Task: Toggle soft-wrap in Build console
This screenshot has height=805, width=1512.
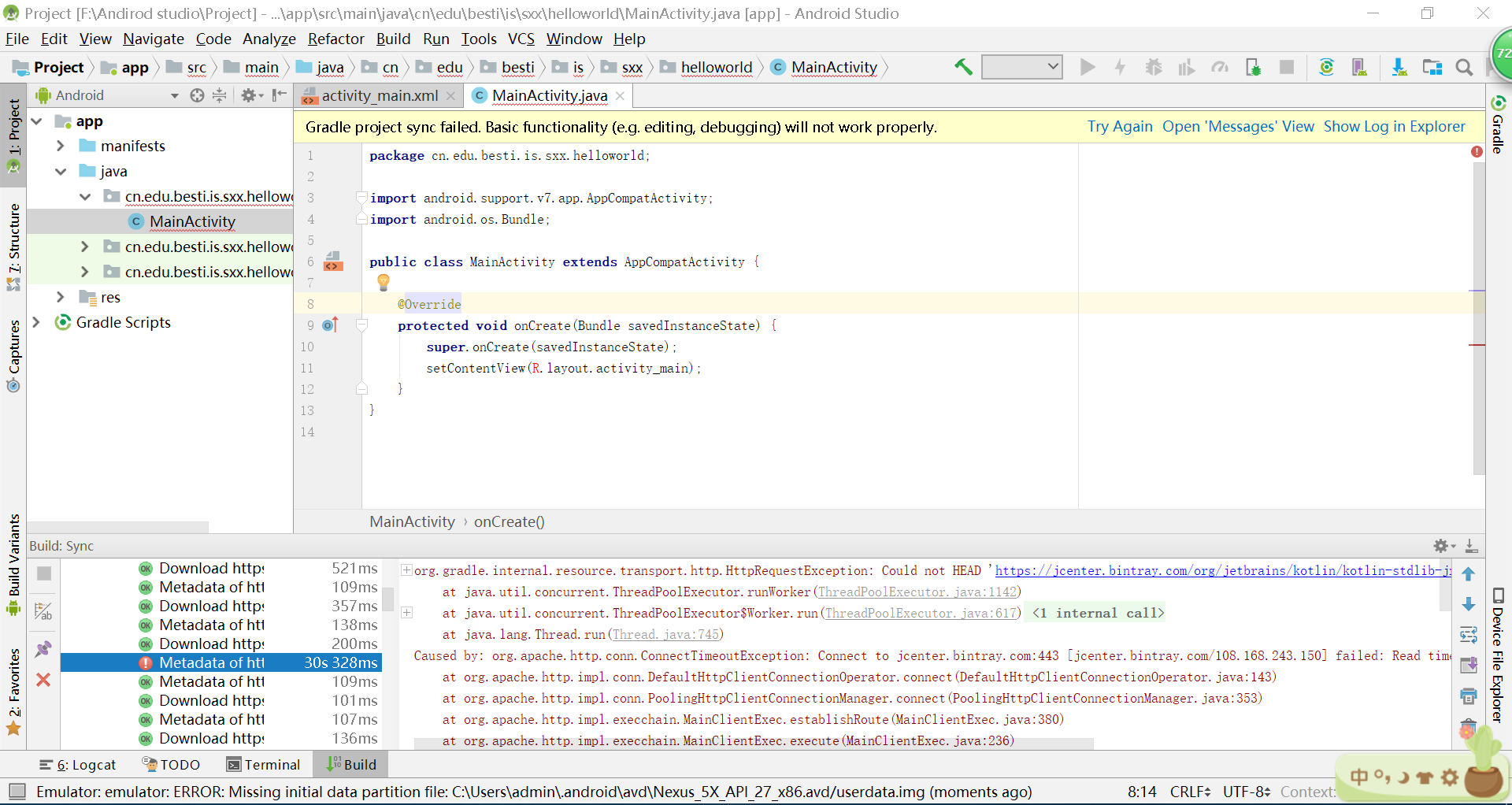Action: point(1469,635)
